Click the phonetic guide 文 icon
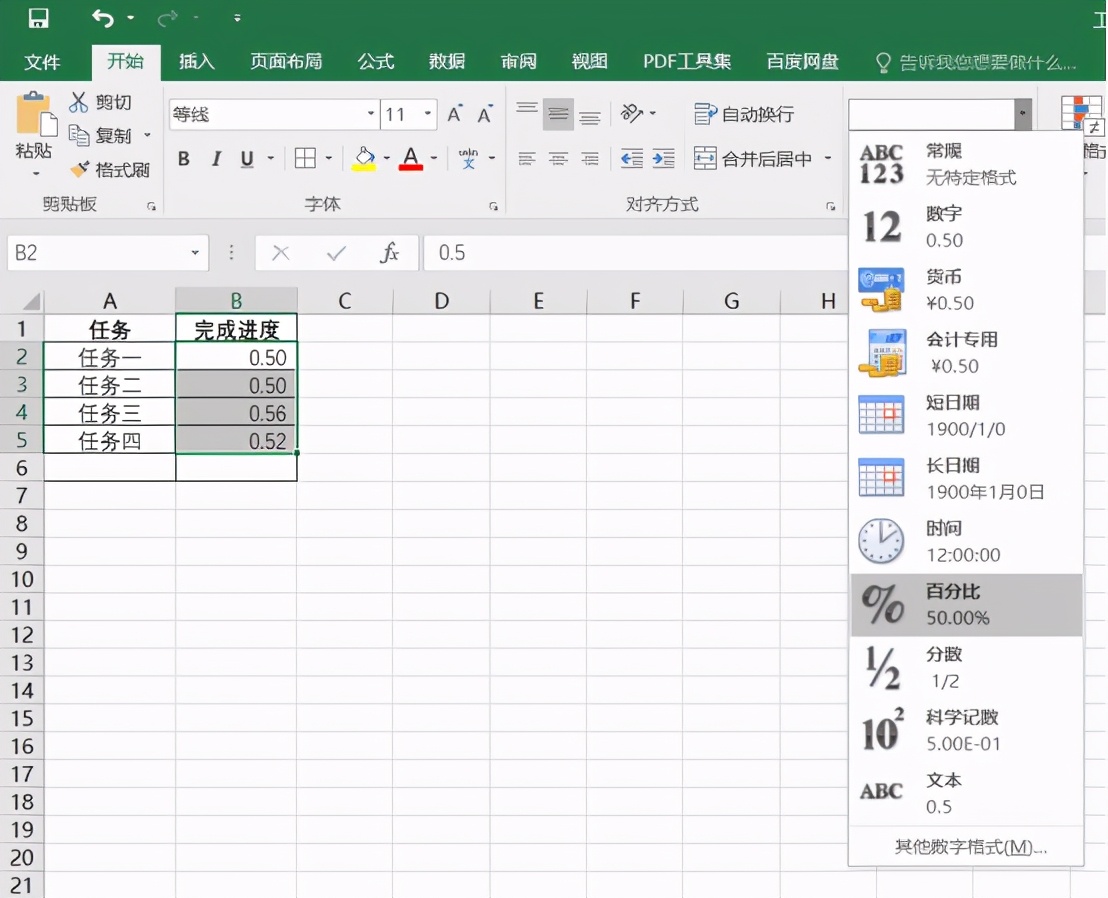 pyautogui.click(x=468, y=159)
